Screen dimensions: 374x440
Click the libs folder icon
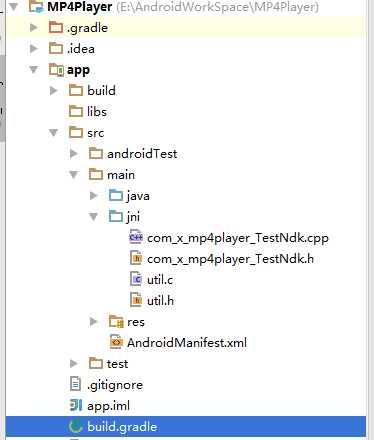click(x=76, y=111)
